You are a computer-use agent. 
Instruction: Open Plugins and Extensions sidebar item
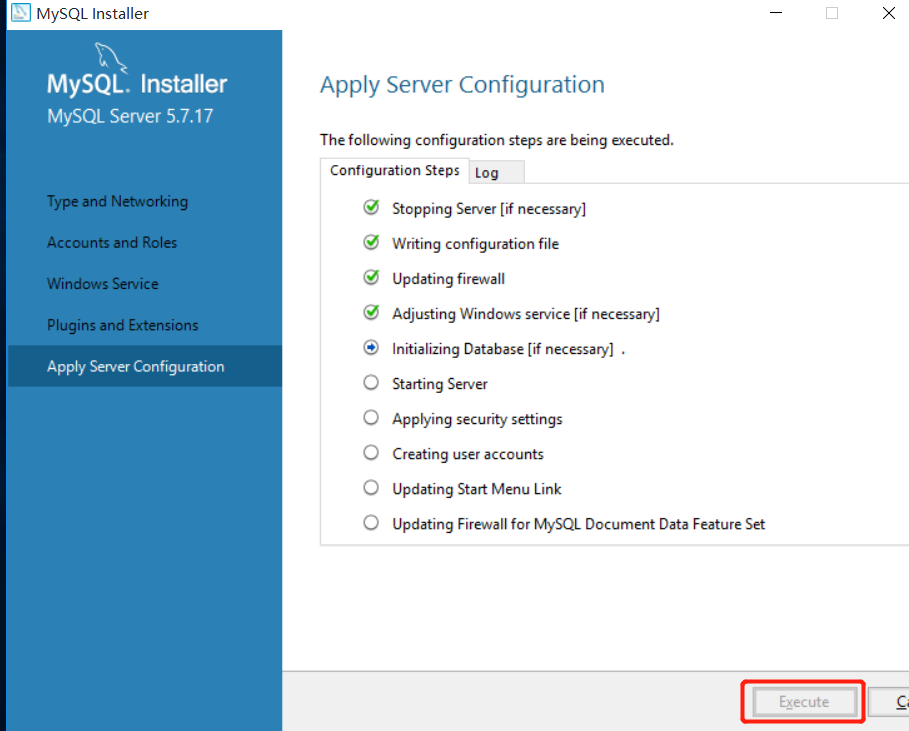tap(122, 325)
